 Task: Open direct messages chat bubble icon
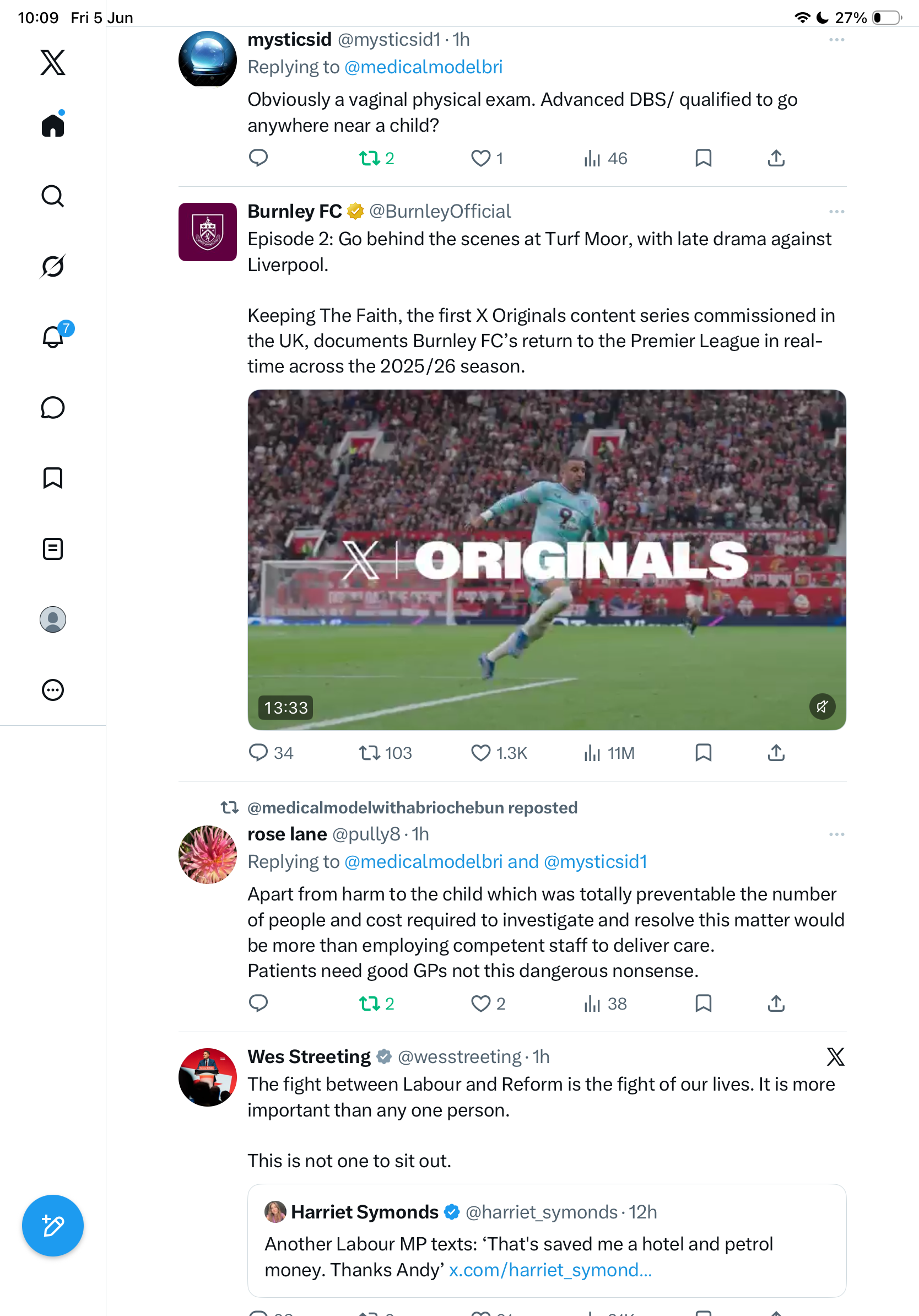53,407
